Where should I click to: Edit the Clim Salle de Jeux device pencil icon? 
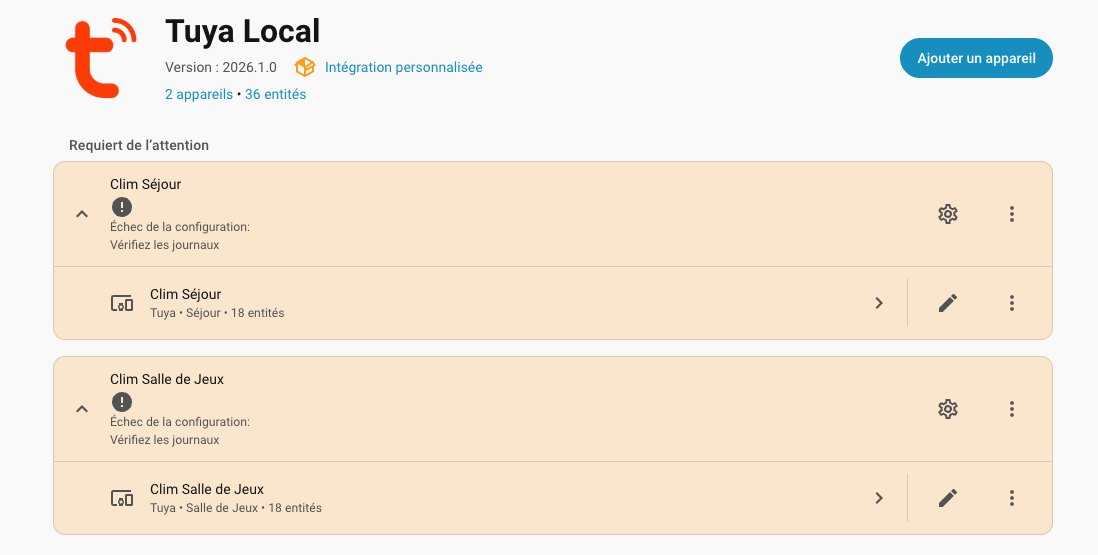(x=948, y=498)
